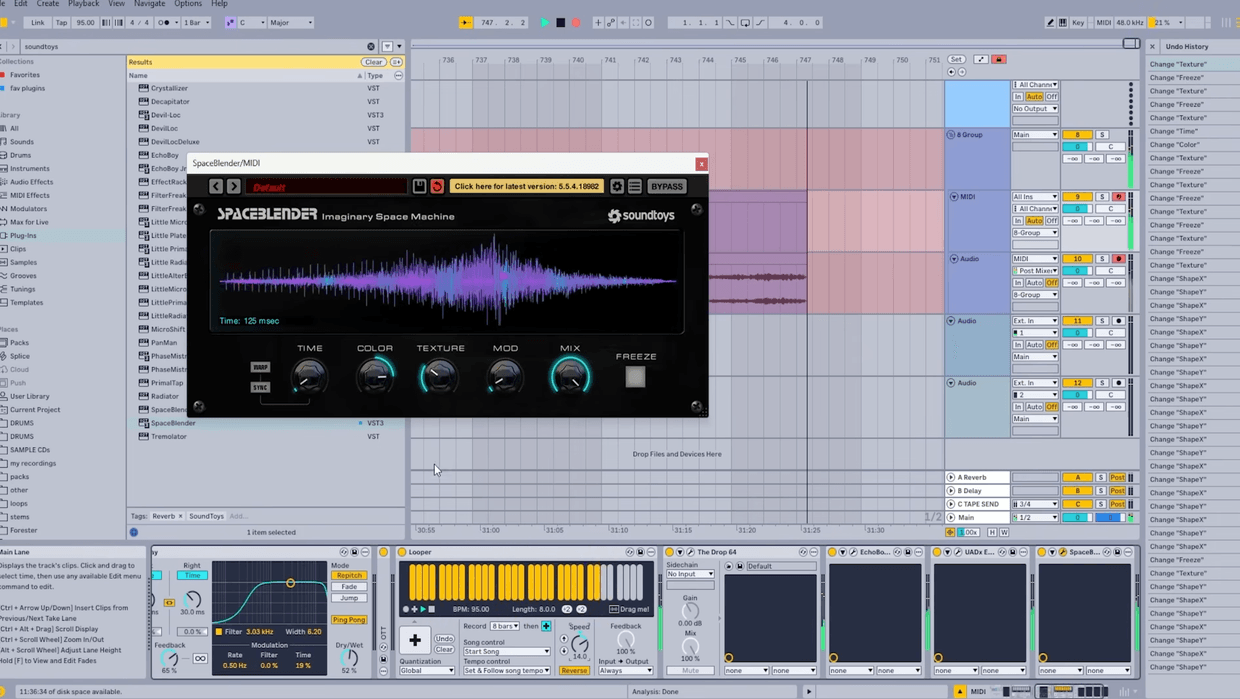Click the BYPASS button in SpaceBlender

click(667, 186)
